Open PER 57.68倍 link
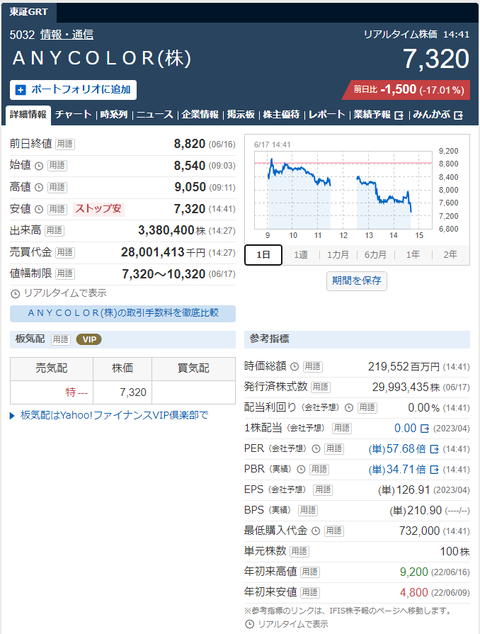Screen dimensions: 480x634 [x=403, y=449]
